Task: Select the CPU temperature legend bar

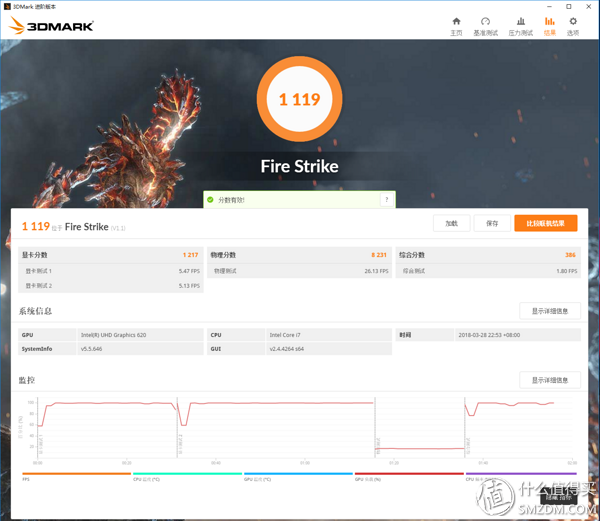Action: pyautogui.click(x=187, y=476)
